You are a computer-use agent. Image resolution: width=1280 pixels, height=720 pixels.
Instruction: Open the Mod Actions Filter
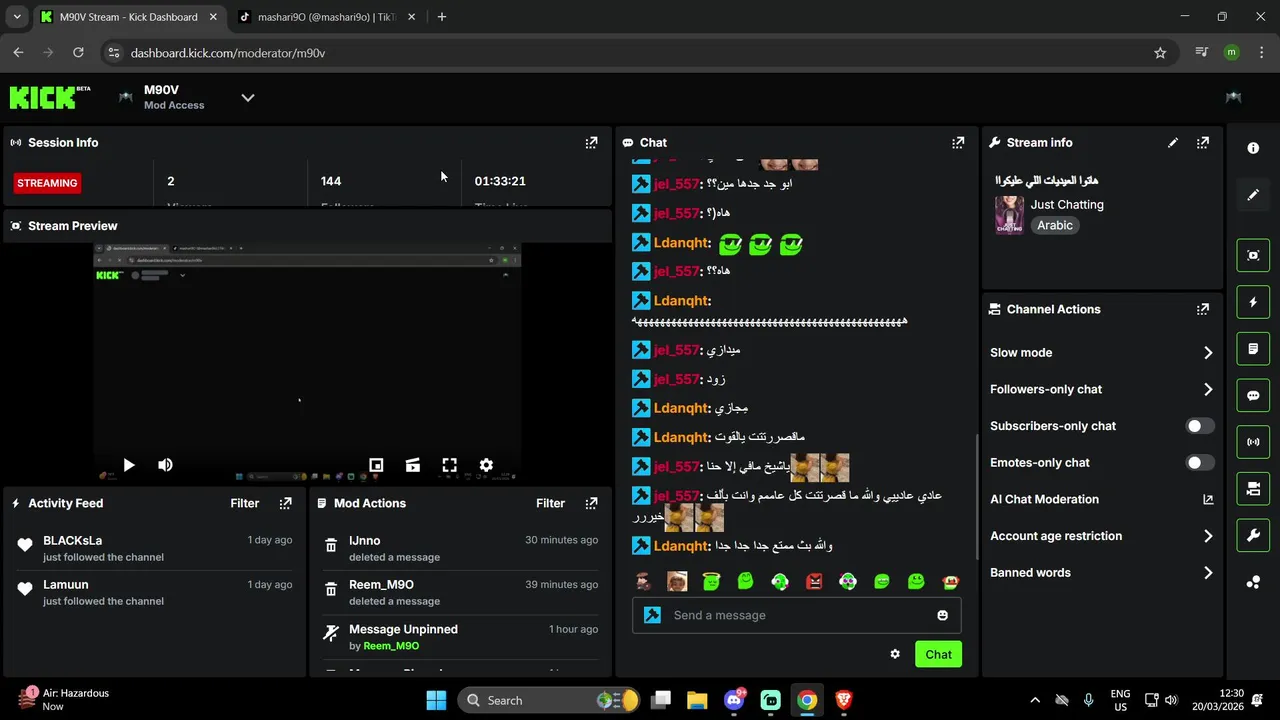pos(551,503)
